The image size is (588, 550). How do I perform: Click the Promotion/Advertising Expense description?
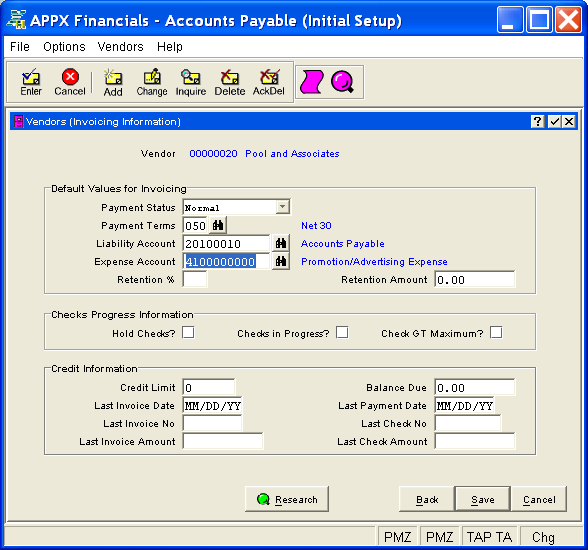click(x=374, y=261)
